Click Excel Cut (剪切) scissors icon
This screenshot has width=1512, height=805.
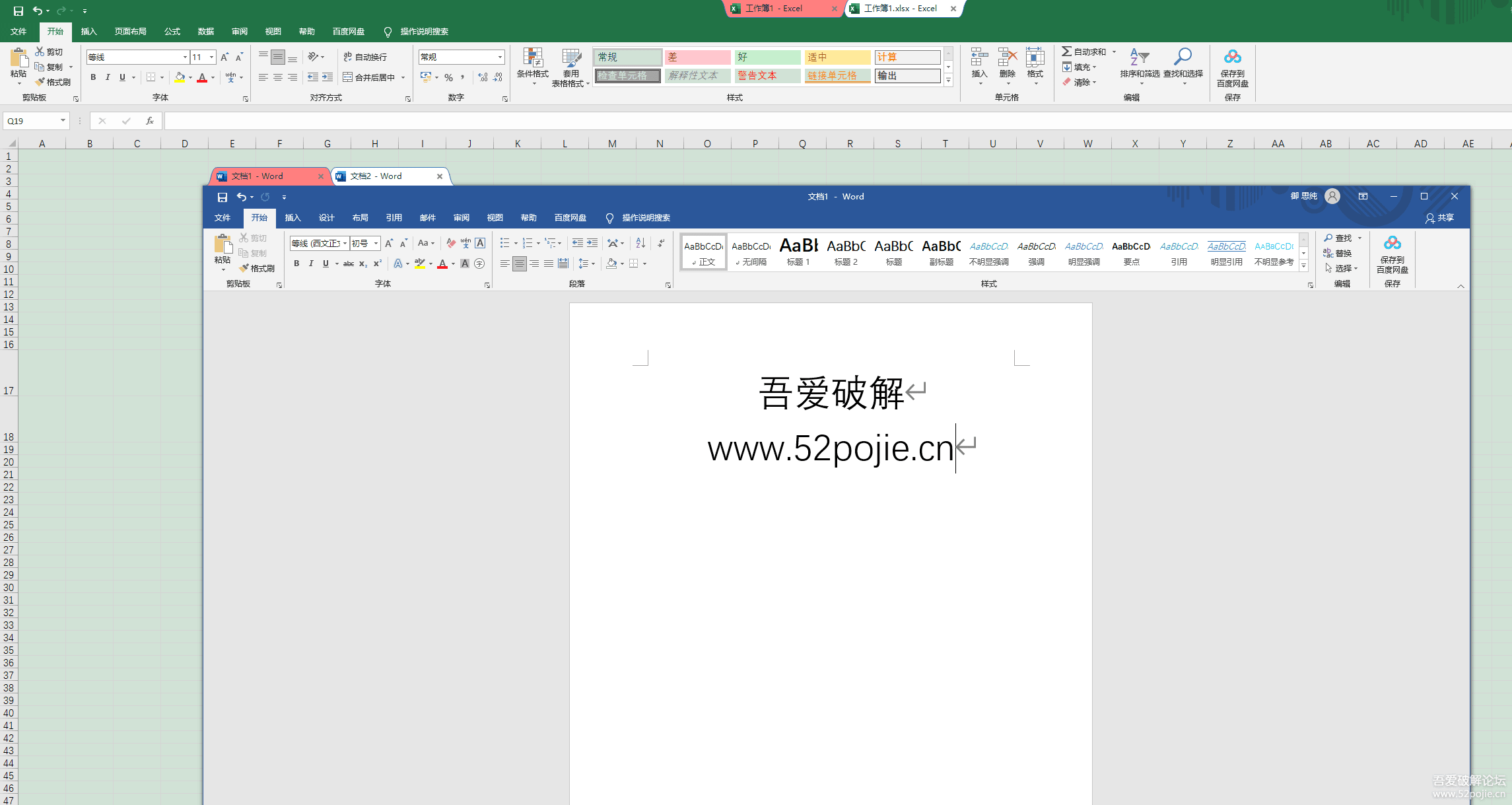[40, 52]
